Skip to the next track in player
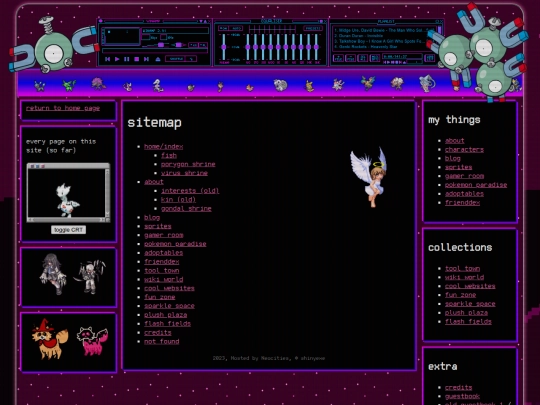The image size is (540, 405). tap(146, 59)
